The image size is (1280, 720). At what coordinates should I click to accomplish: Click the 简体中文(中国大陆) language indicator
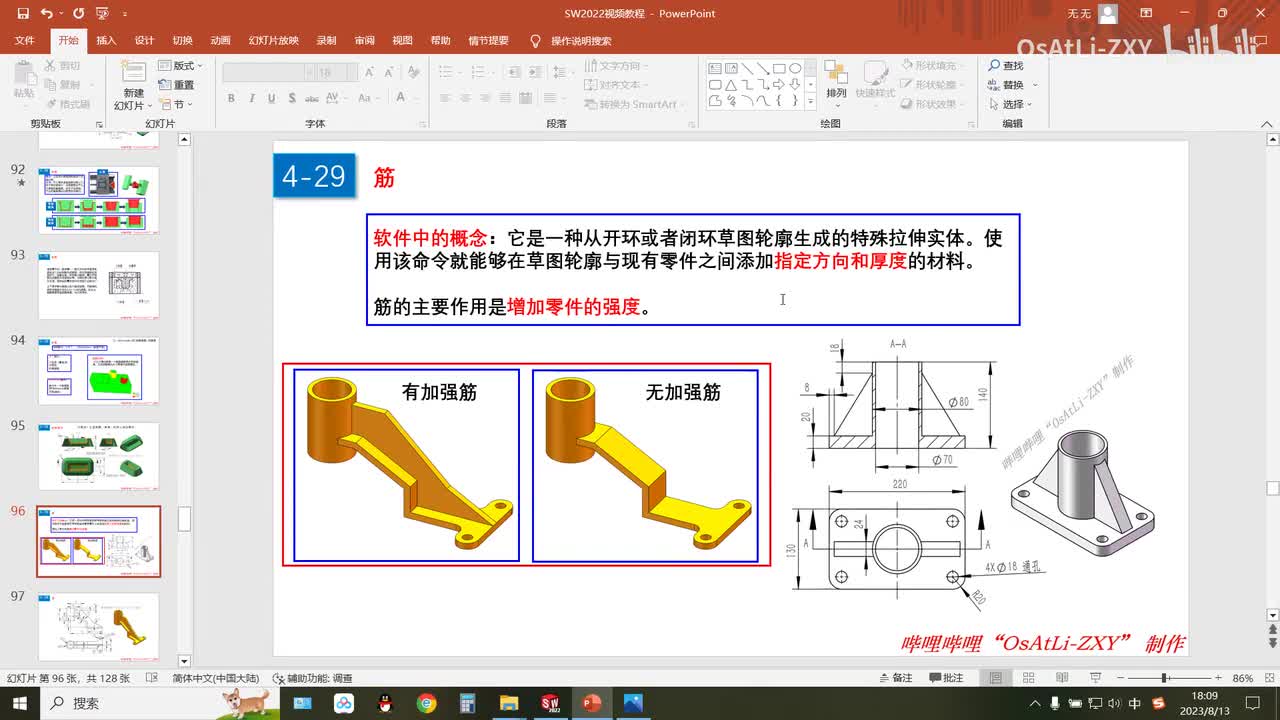[x=215, y=678]
